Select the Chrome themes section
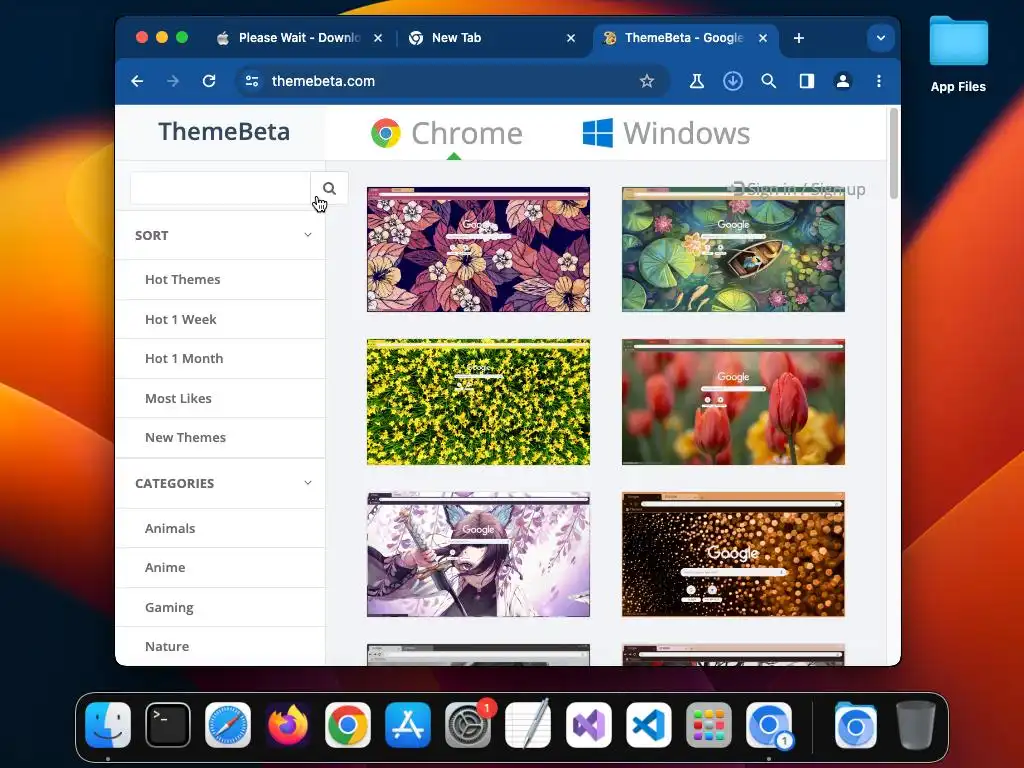 click(x=447, y=133)
